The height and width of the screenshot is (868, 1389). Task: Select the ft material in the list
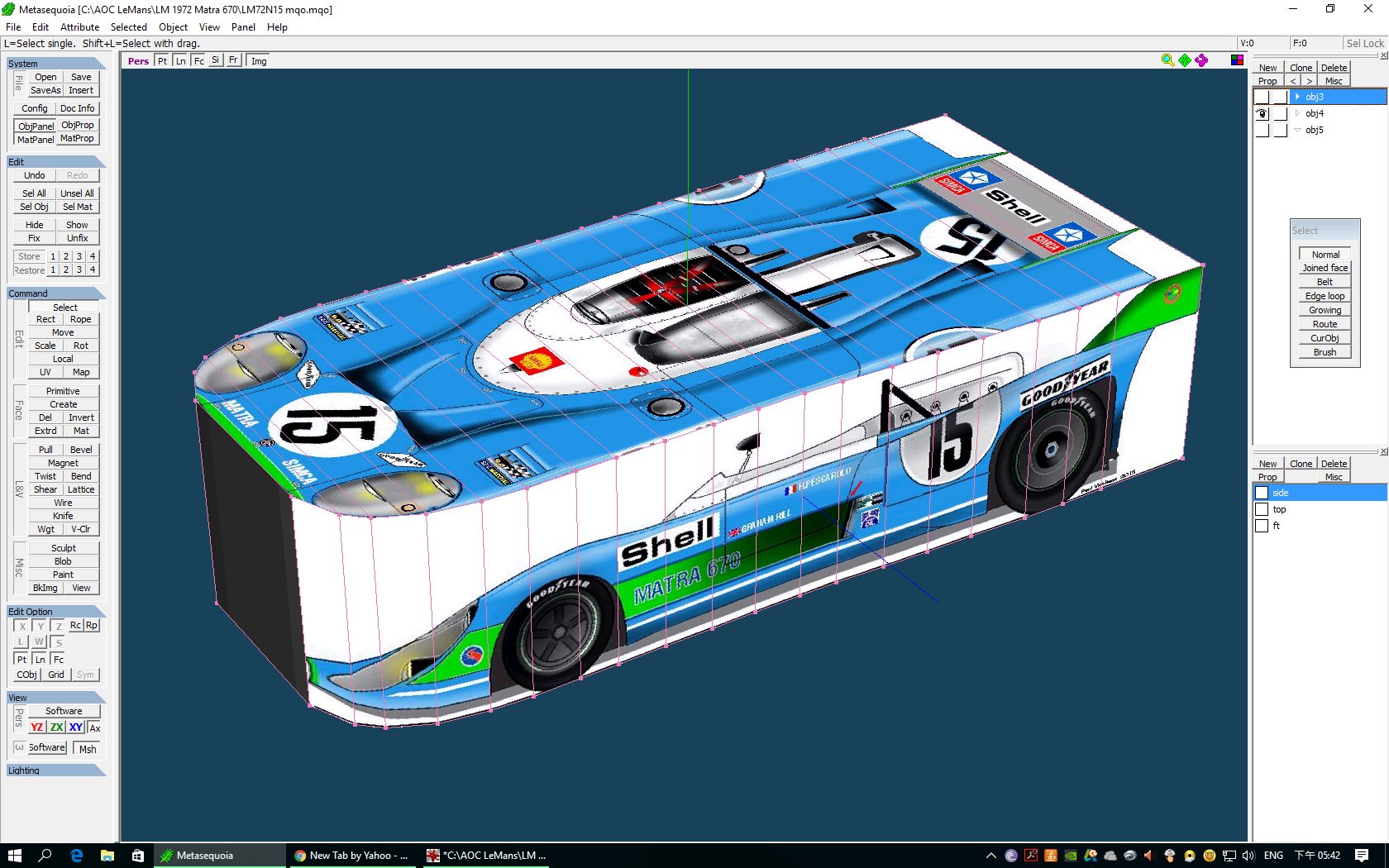[1277, 526]
